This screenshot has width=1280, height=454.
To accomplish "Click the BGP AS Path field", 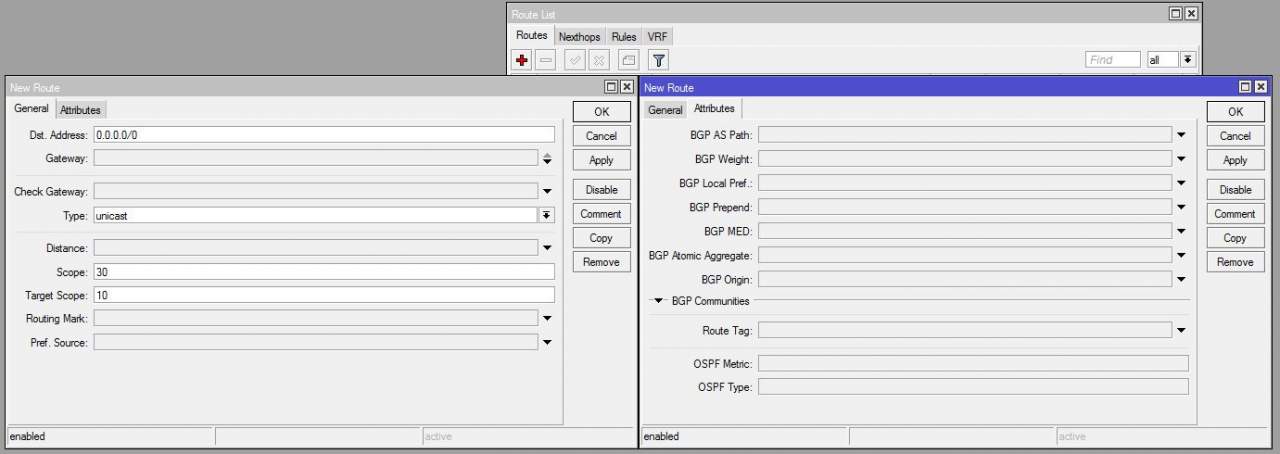I will click(x=965, y=134).
